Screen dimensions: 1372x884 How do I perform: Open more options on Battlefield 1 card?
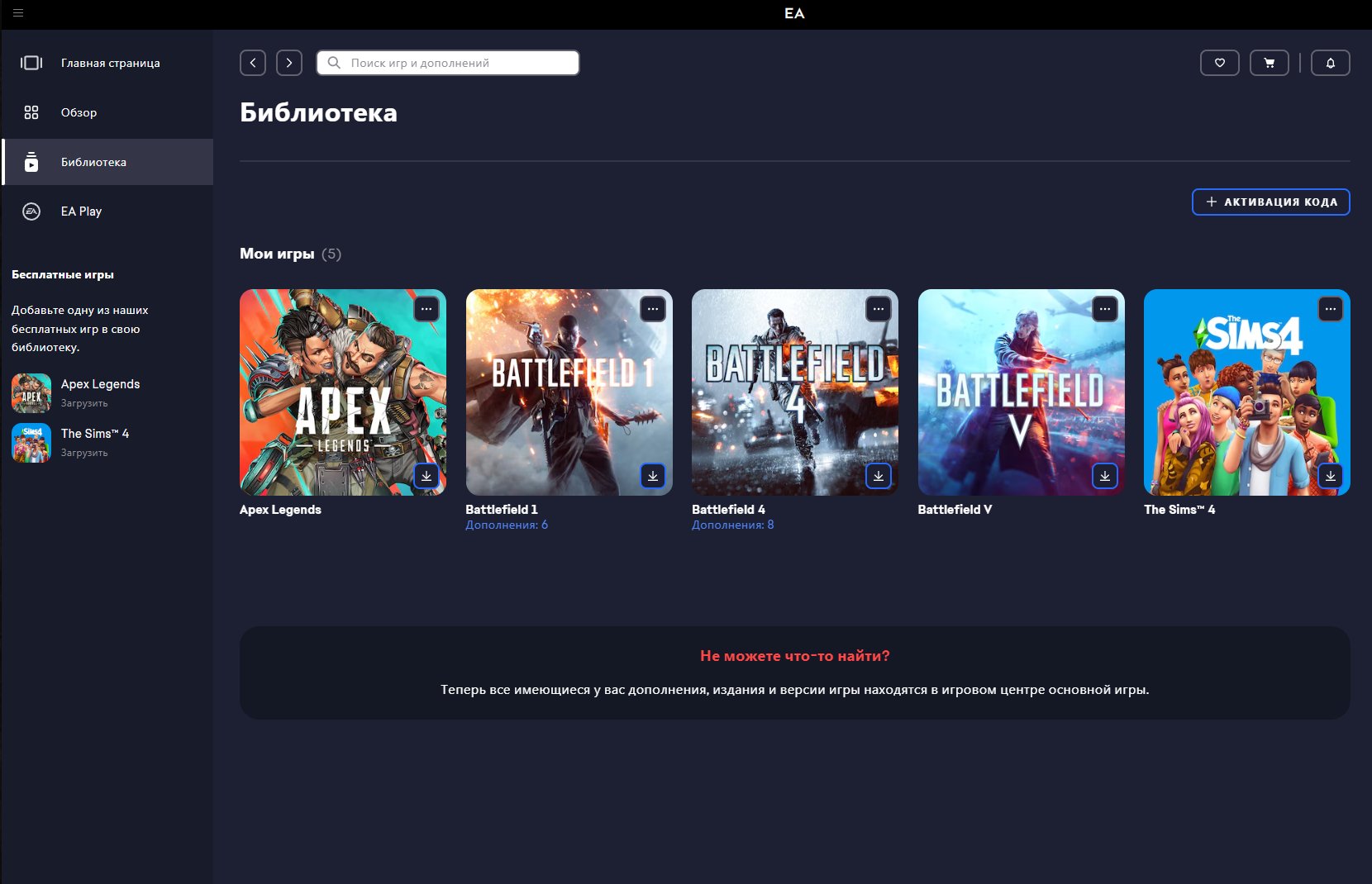pos(653,309)
